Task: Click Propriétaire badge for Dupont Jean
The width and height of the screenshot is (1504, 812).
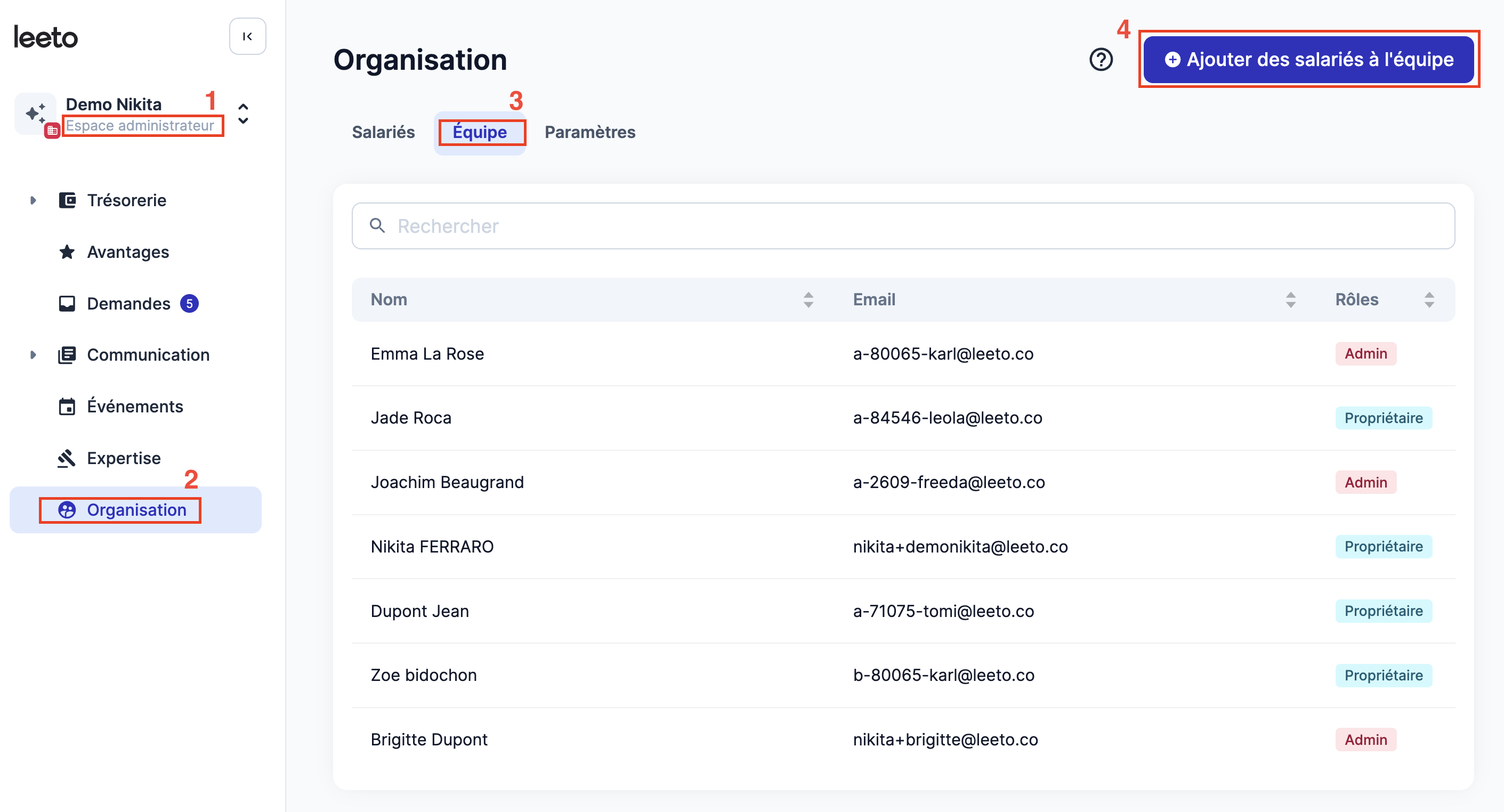Action: click(x=1384, y=611)
